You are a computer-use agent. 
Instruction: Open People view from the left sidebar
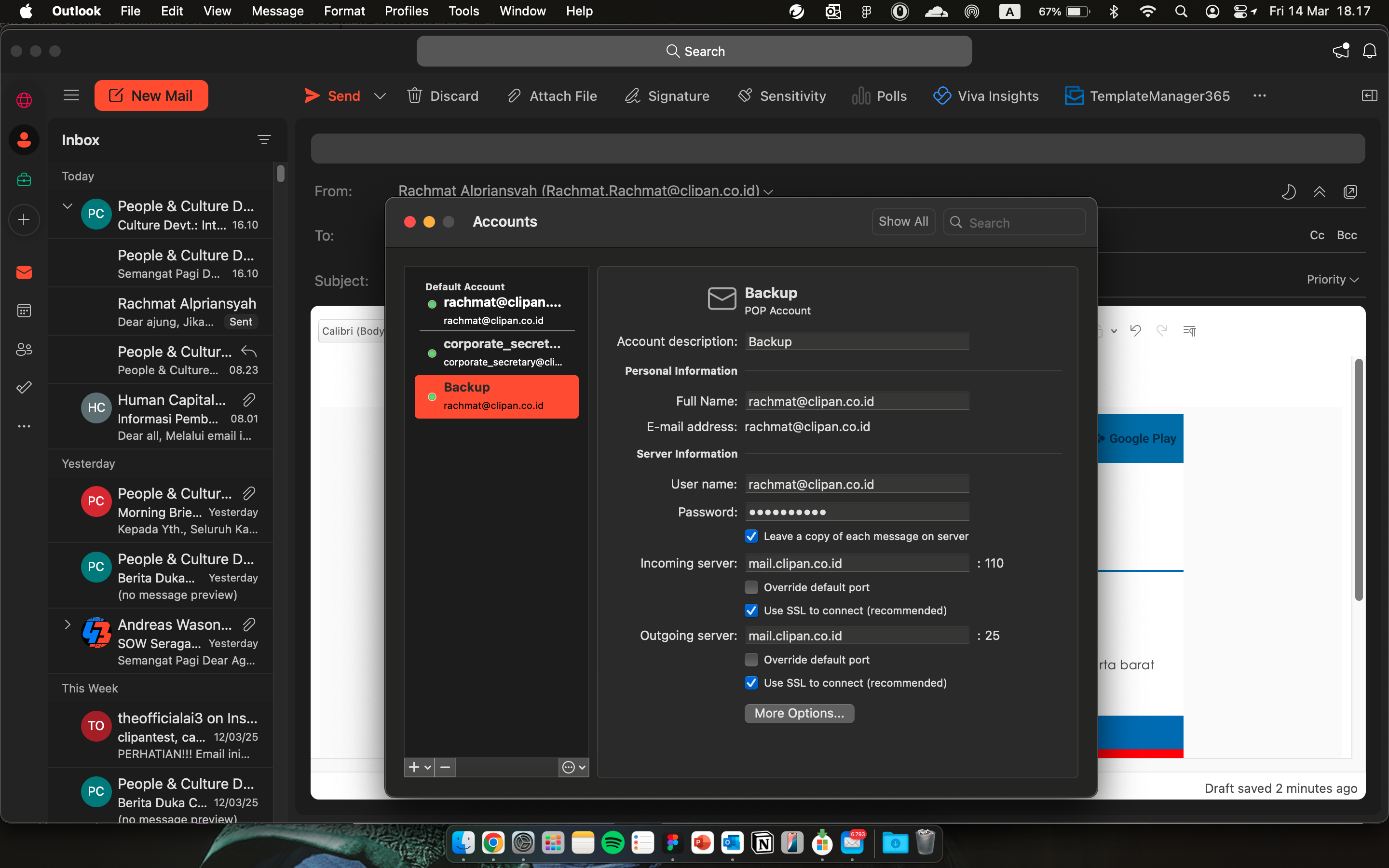tap(24, 349)
